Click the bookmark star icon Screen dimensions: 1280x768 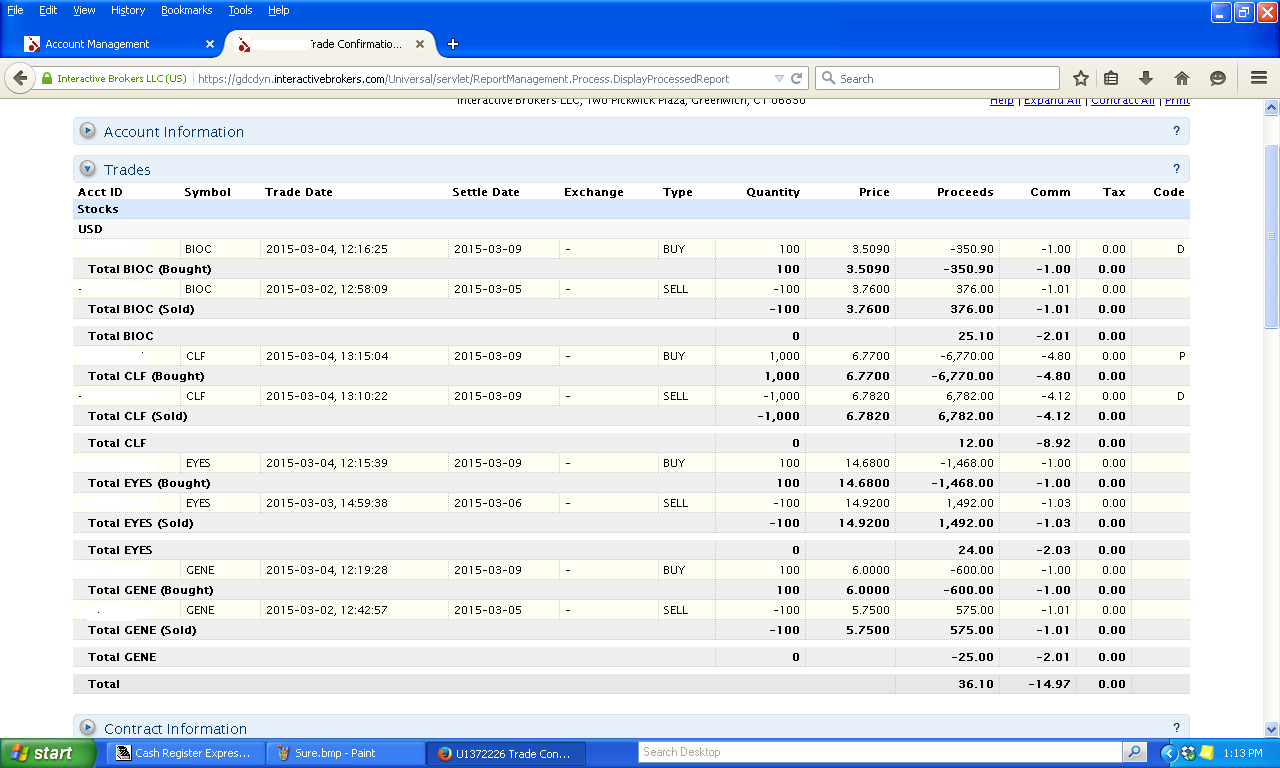coord(1081,78)
